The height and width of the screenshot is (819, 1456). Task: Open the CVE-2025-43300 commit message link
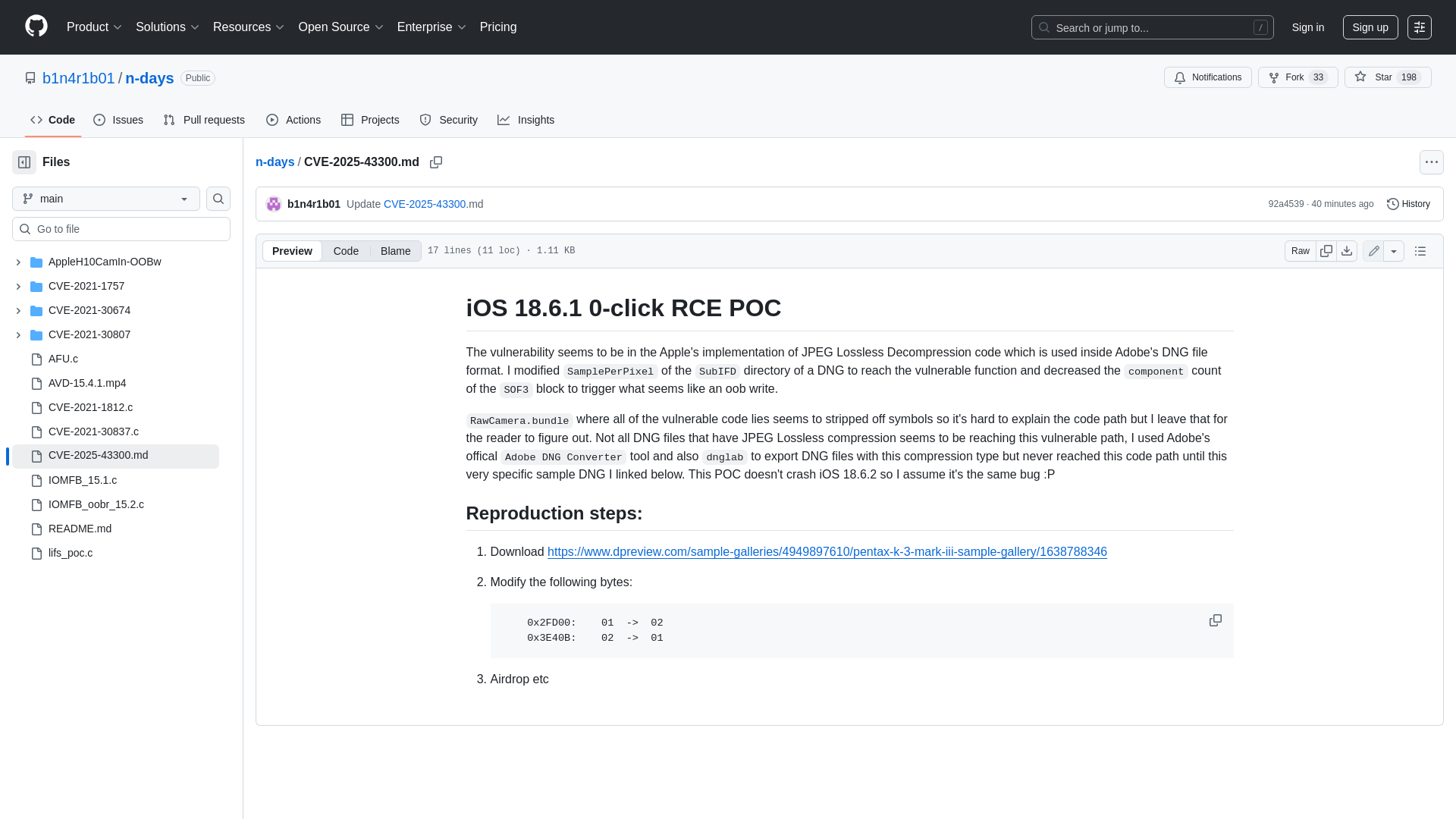pyautogui.click(x=425, y=204)
